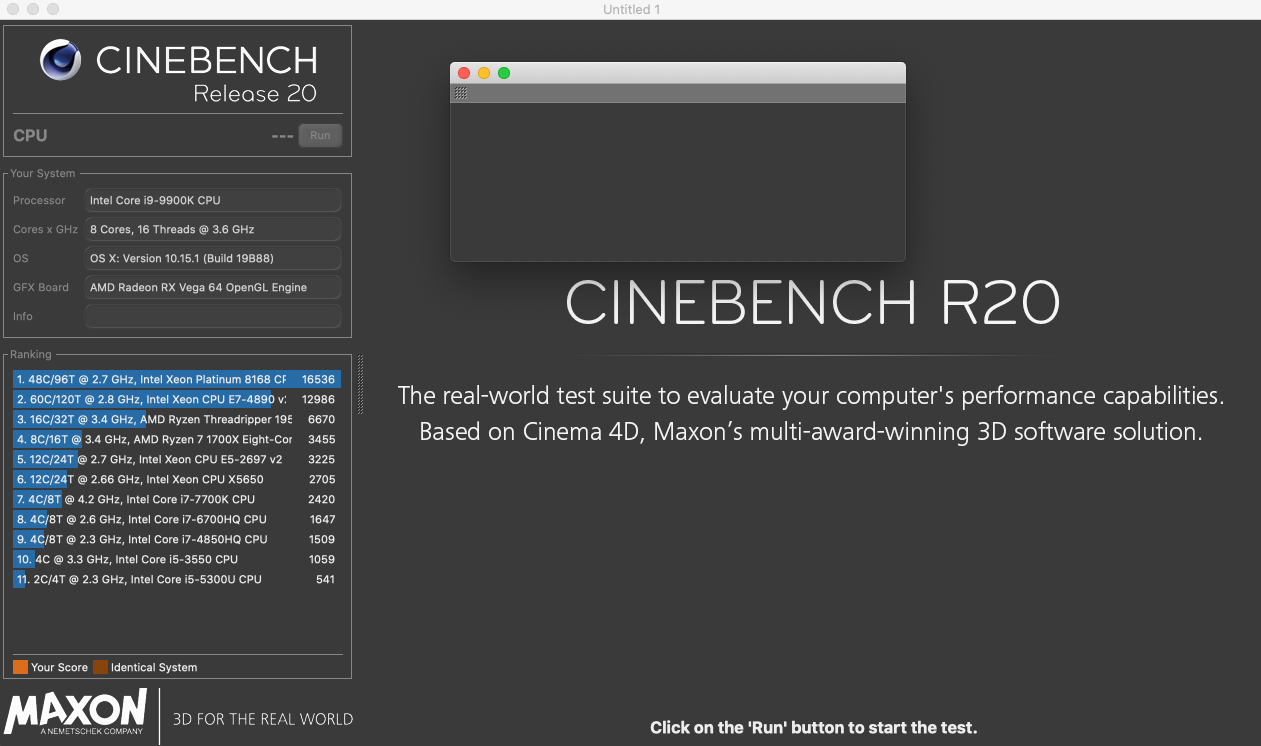Click the Run button for CPU test
The width and height of the screenshot is (1261, 746).
click(320, 135)
